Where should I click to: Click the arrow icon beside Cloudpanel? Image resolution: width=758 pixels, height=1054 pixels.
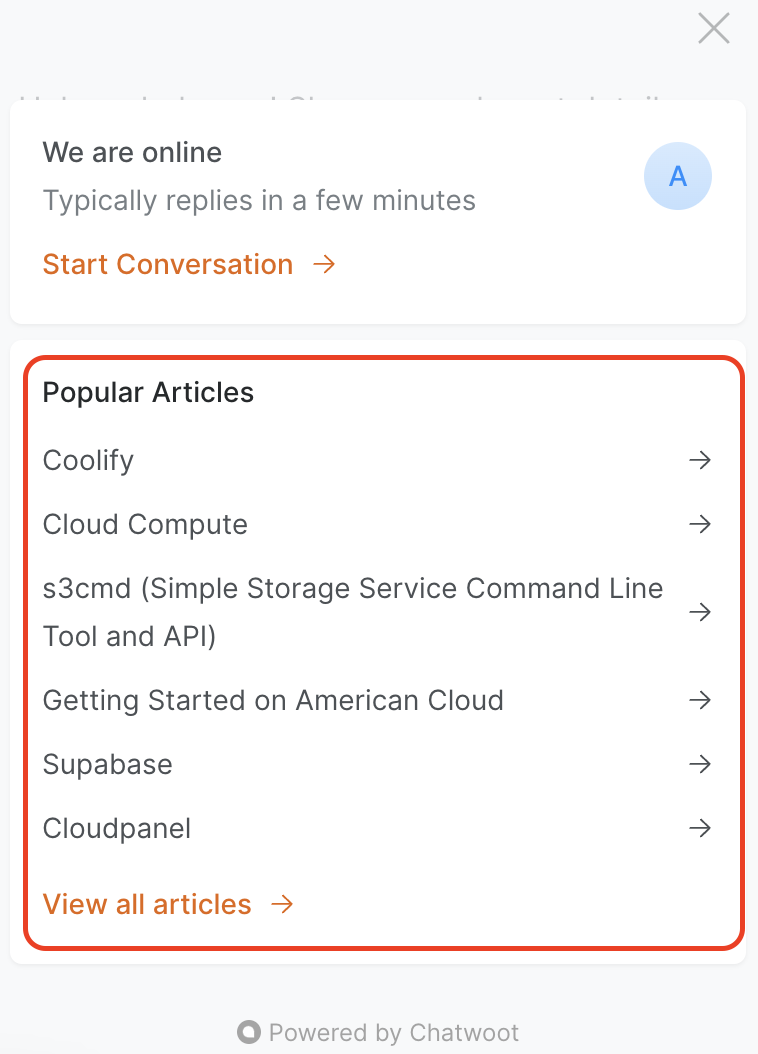tap(700, 828)
